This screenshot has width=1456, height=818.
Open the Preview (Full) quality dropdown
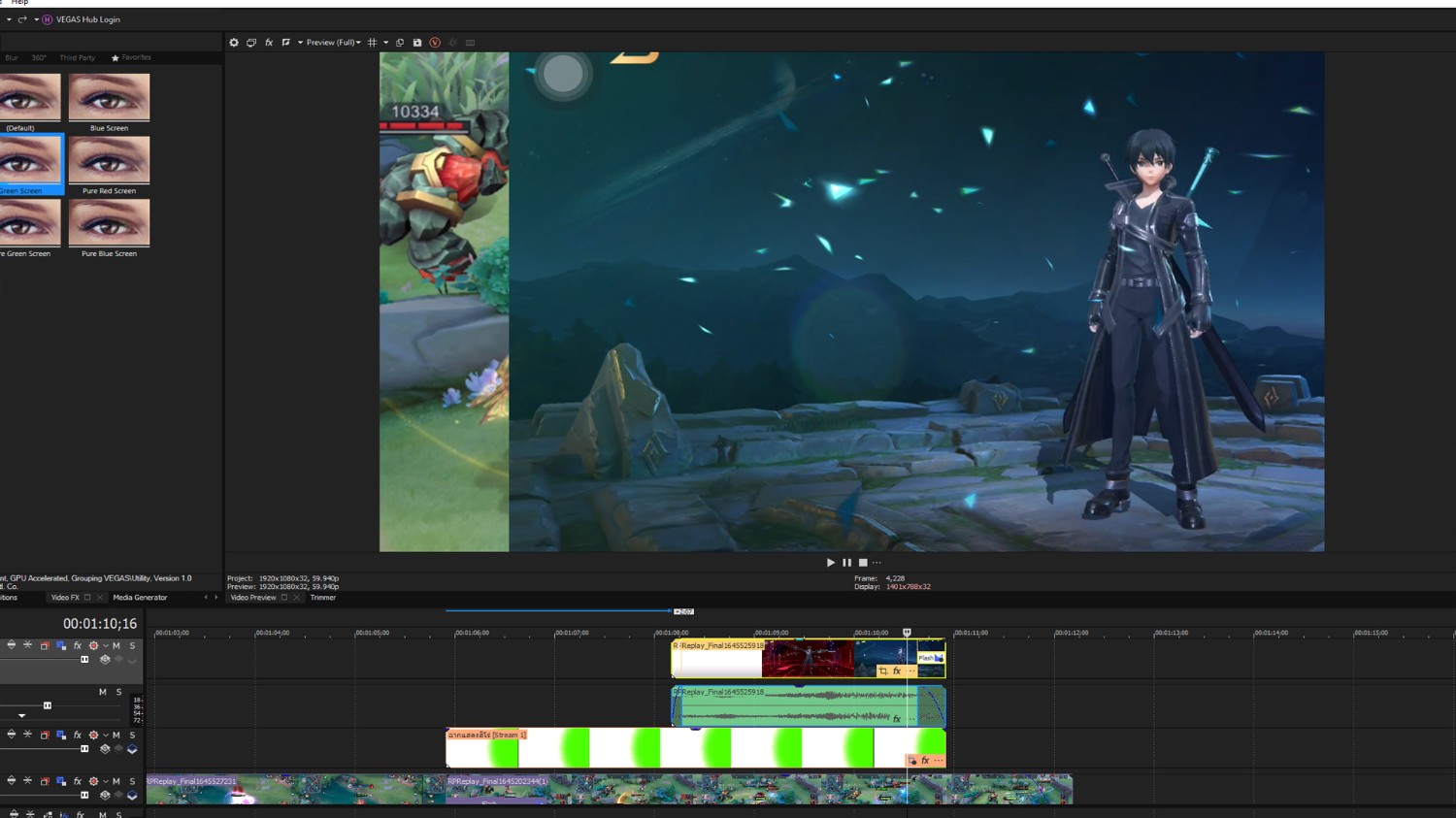pyautogui.click(x=334, y=43)
